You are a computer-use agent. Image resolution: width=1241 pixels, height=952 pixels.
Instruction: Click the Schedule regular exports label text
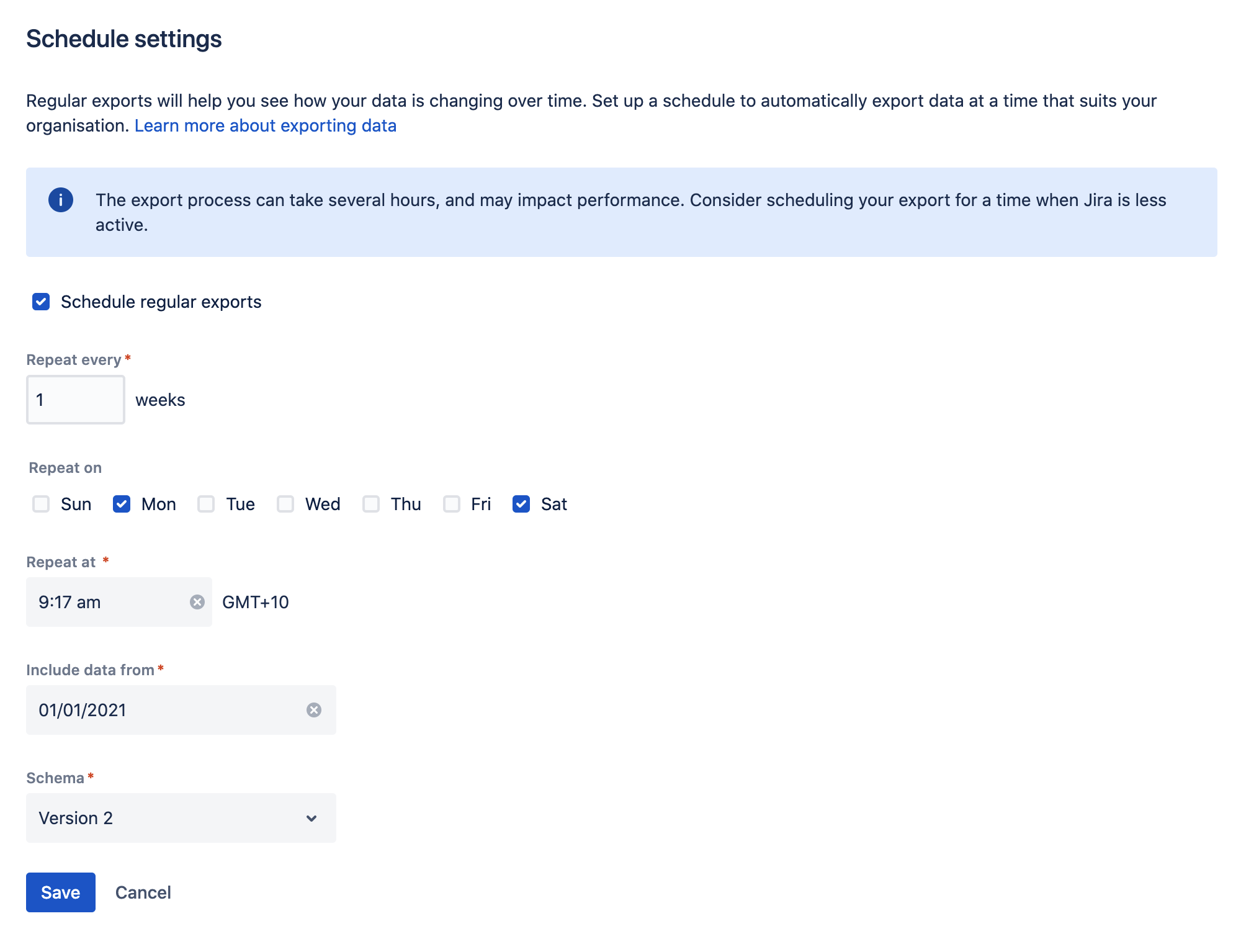point(161,302)
